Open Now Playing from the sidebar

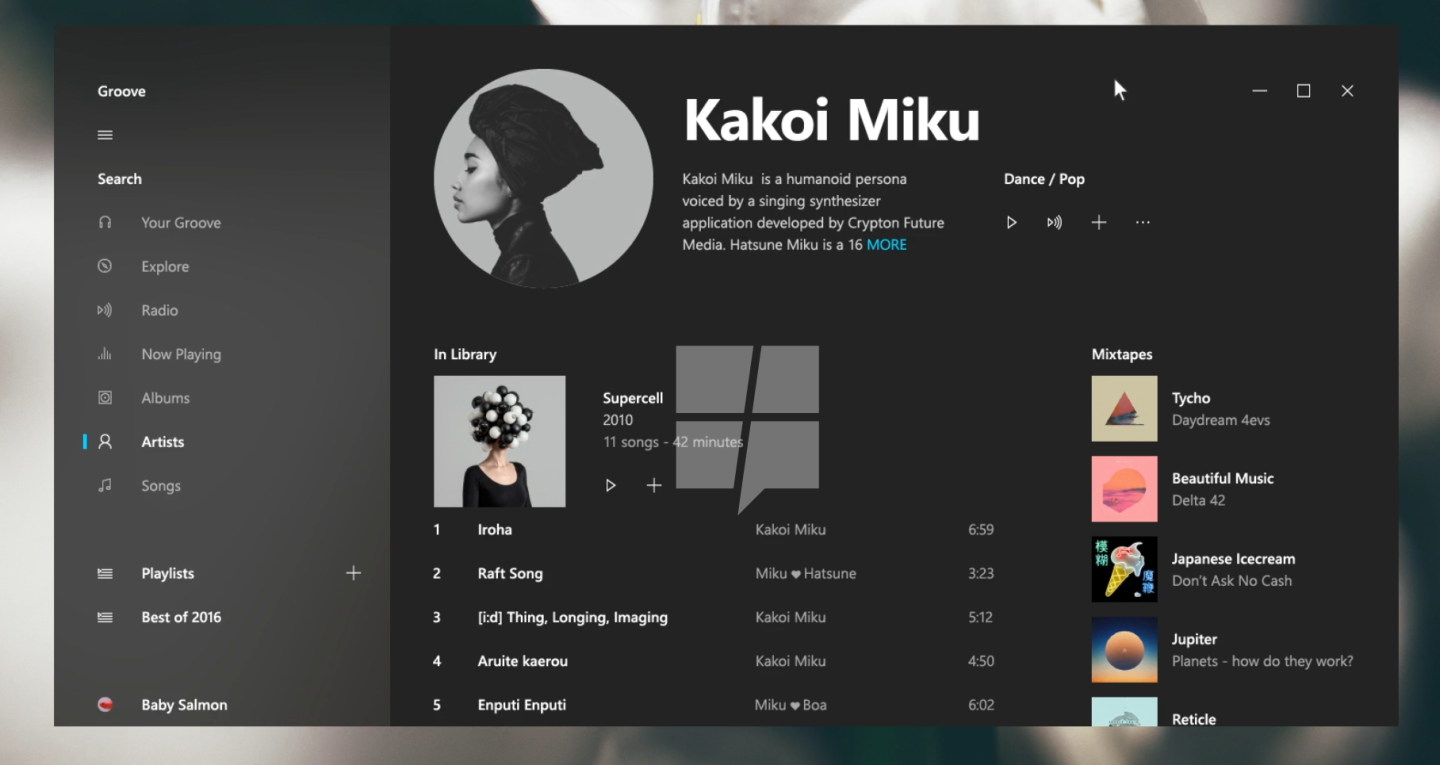pos(105,354)
